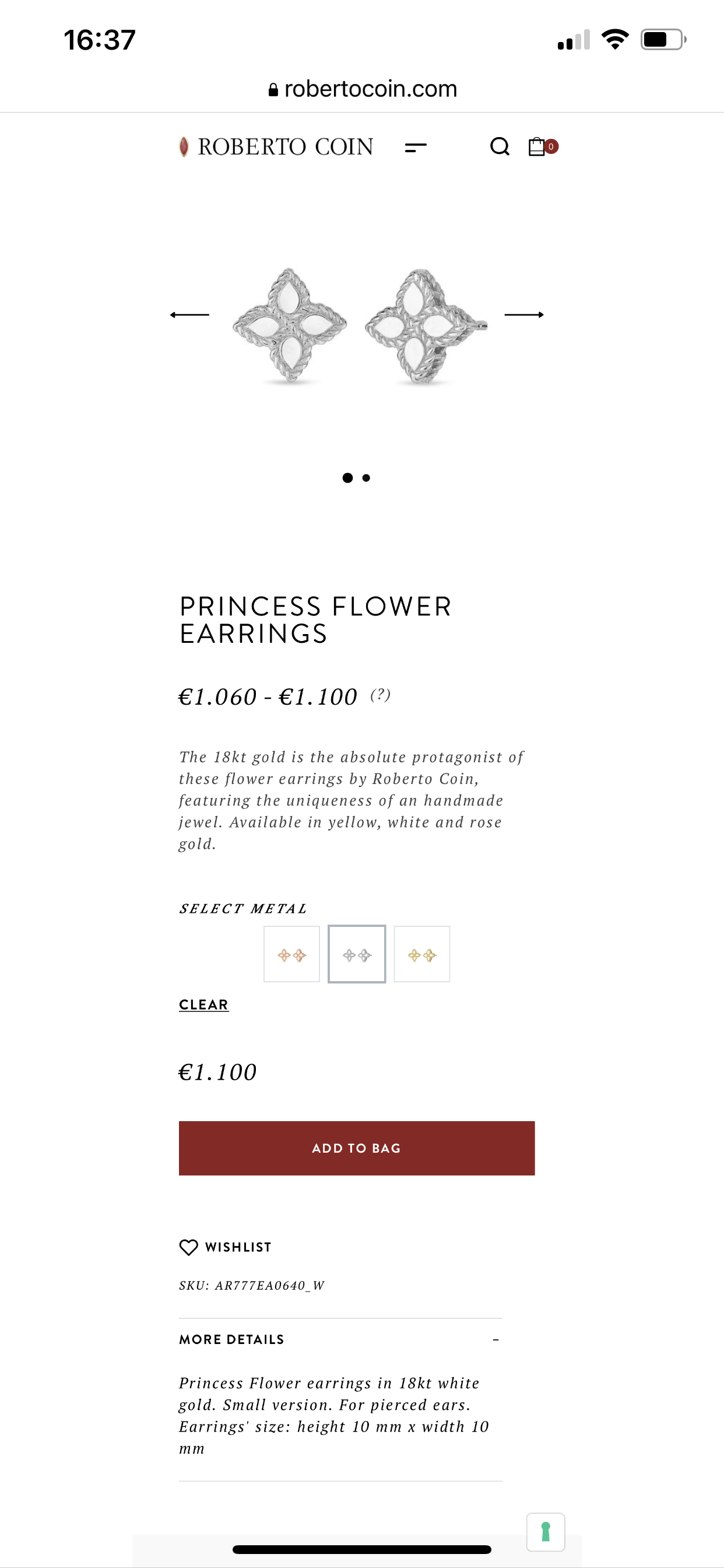
Task: Tap the wishlist heart icon
Action: coord(189,1247)
